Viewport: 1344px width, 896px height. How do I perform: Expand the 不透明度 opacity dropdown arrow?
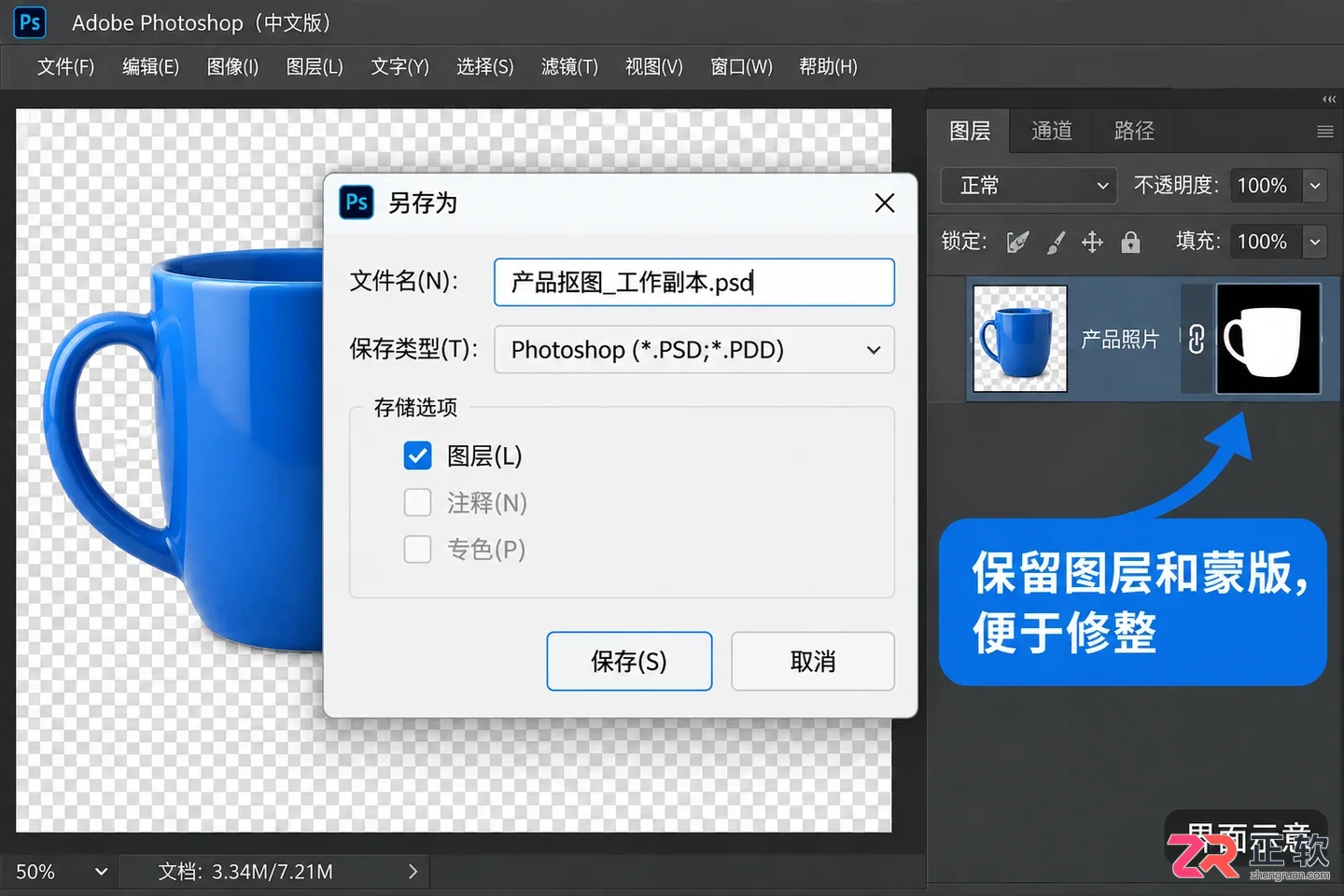pos(1315,186)
